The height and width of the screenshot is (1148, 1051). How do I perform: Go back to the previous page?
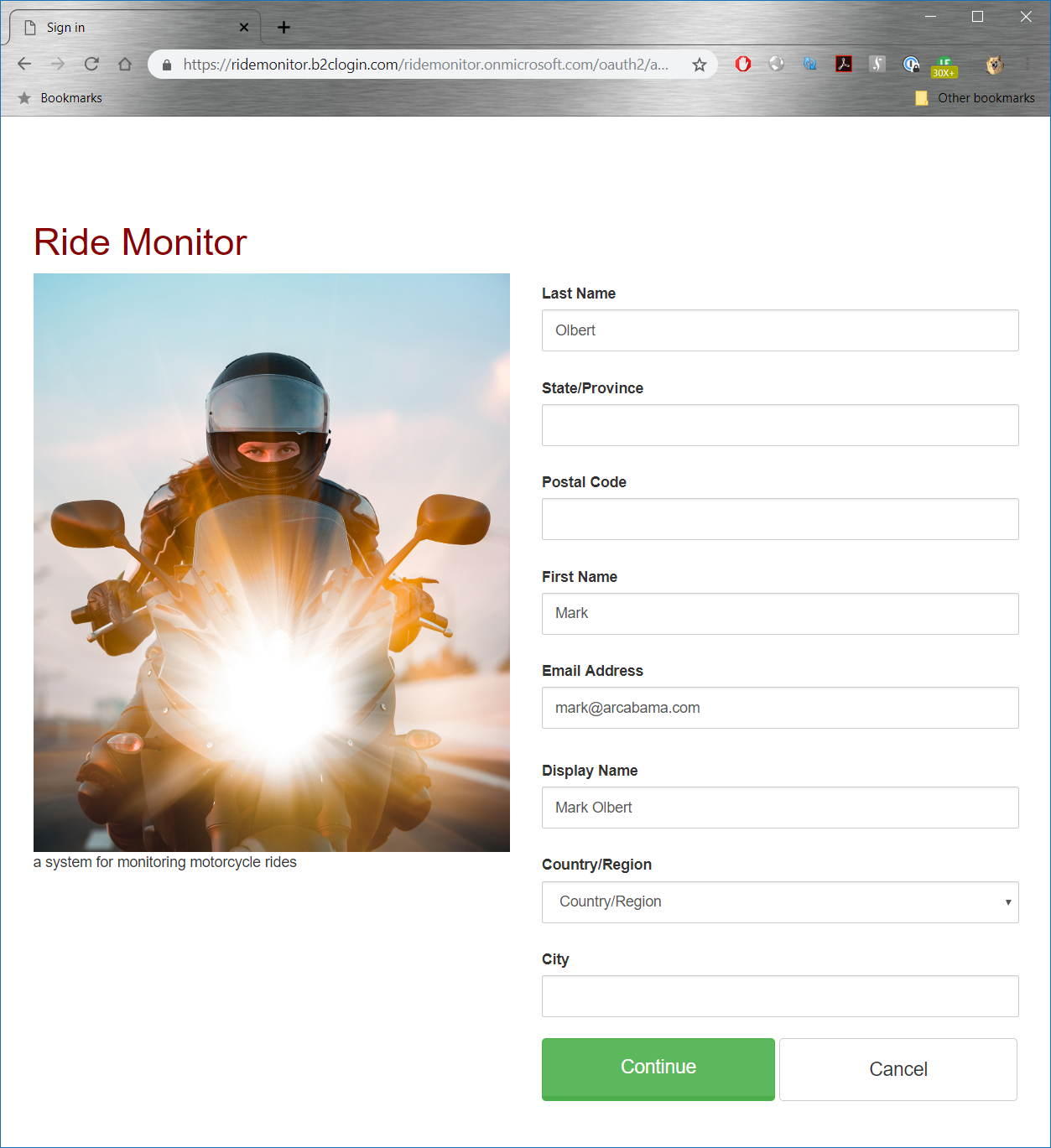[24, 64]
